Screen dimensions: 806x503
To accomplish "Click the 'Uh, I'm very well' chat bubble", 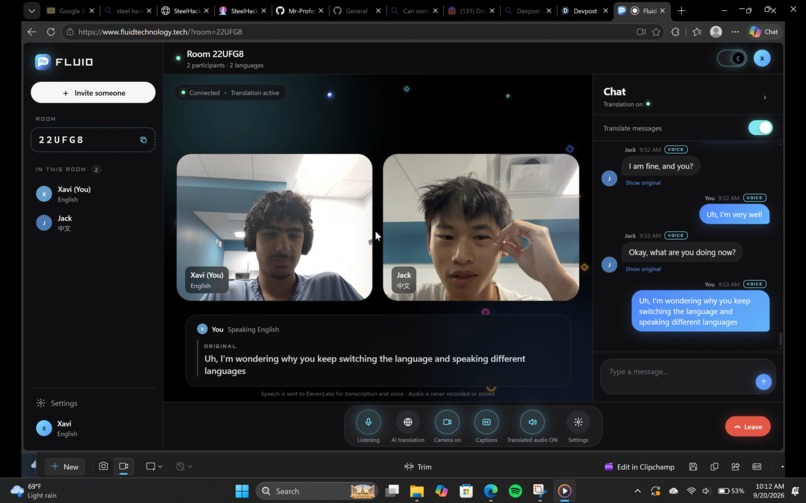I will 734,214.
